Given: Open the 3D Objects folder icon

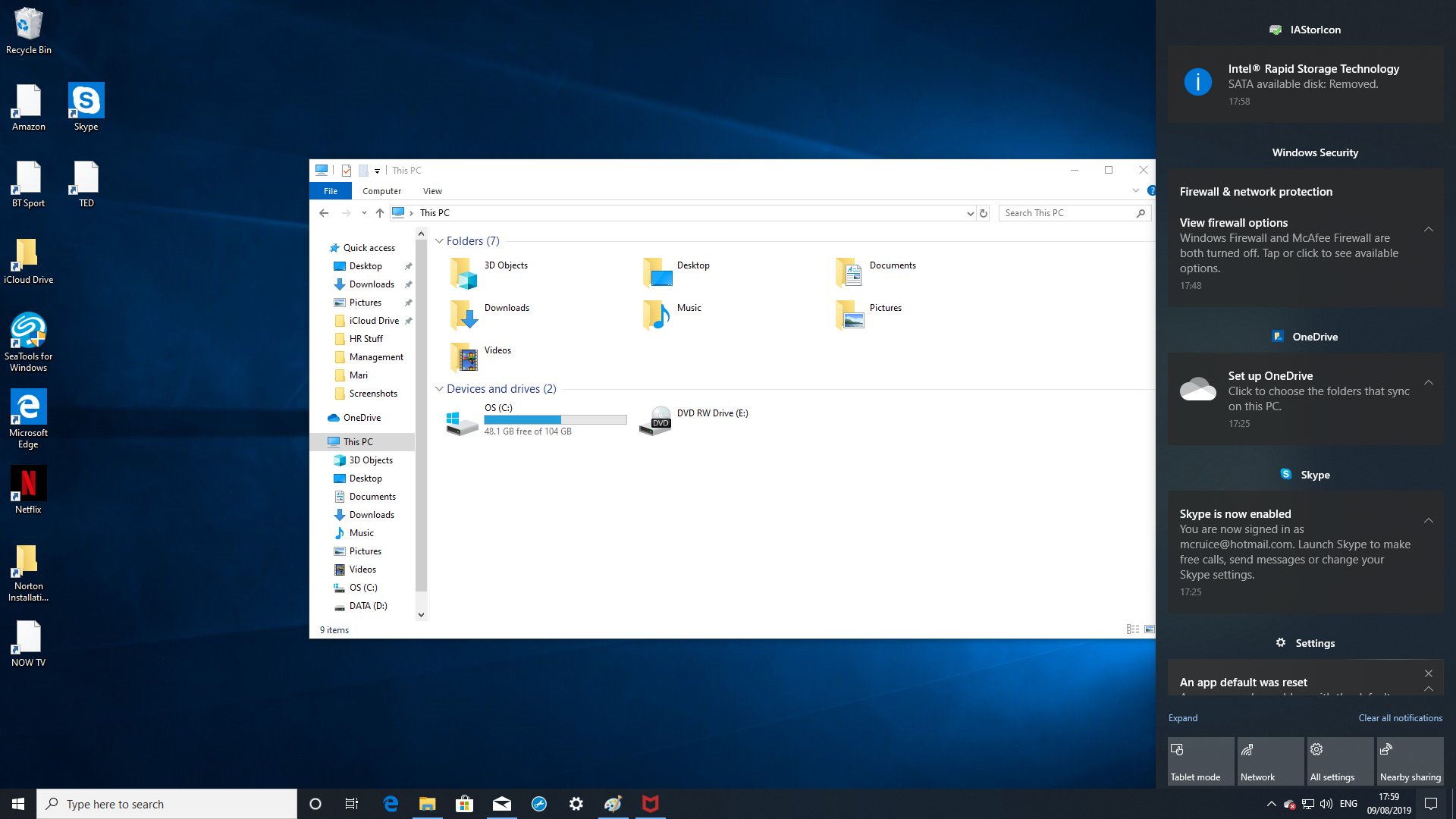Looking at the screenshot, I should (x=463, y=273).
